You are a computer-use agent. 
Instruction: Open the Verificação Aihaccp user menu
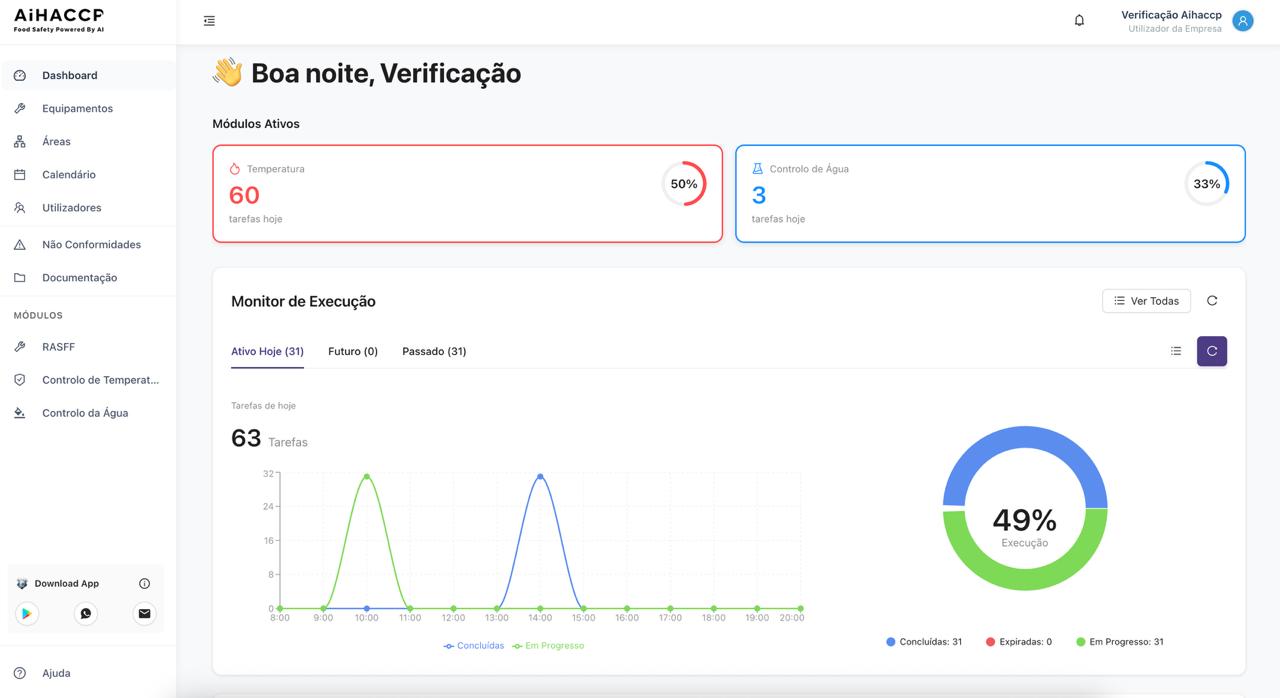coord(1170,21)
